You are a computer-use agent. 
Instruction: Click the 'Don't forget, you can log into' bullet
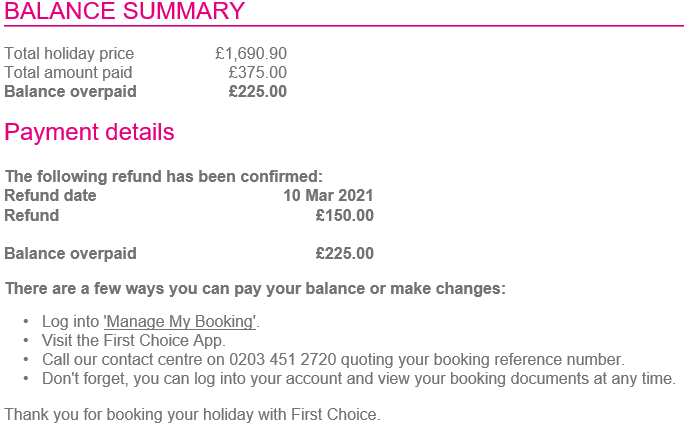pyautogui.click(x=359, y=379)
